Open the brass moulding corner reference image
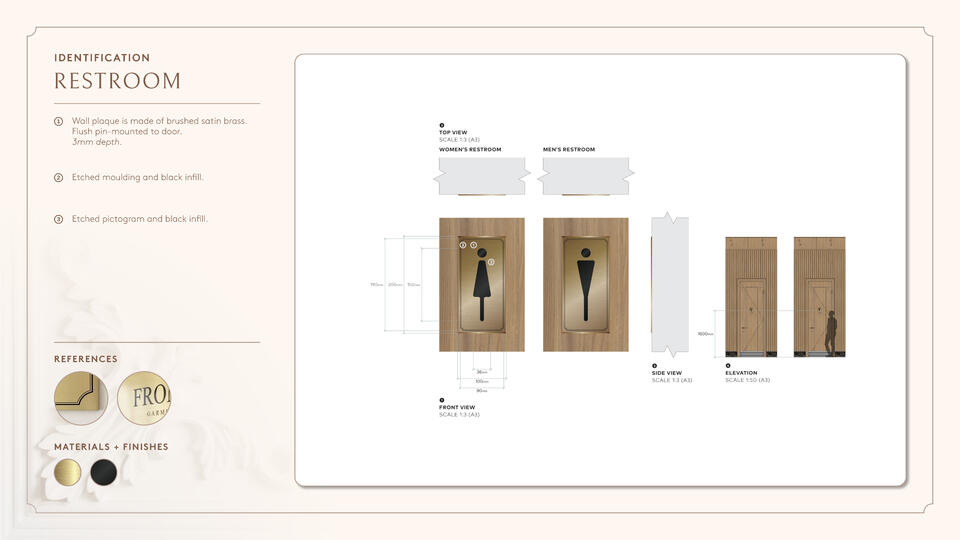The image size is (960, 540). [82, 399]
